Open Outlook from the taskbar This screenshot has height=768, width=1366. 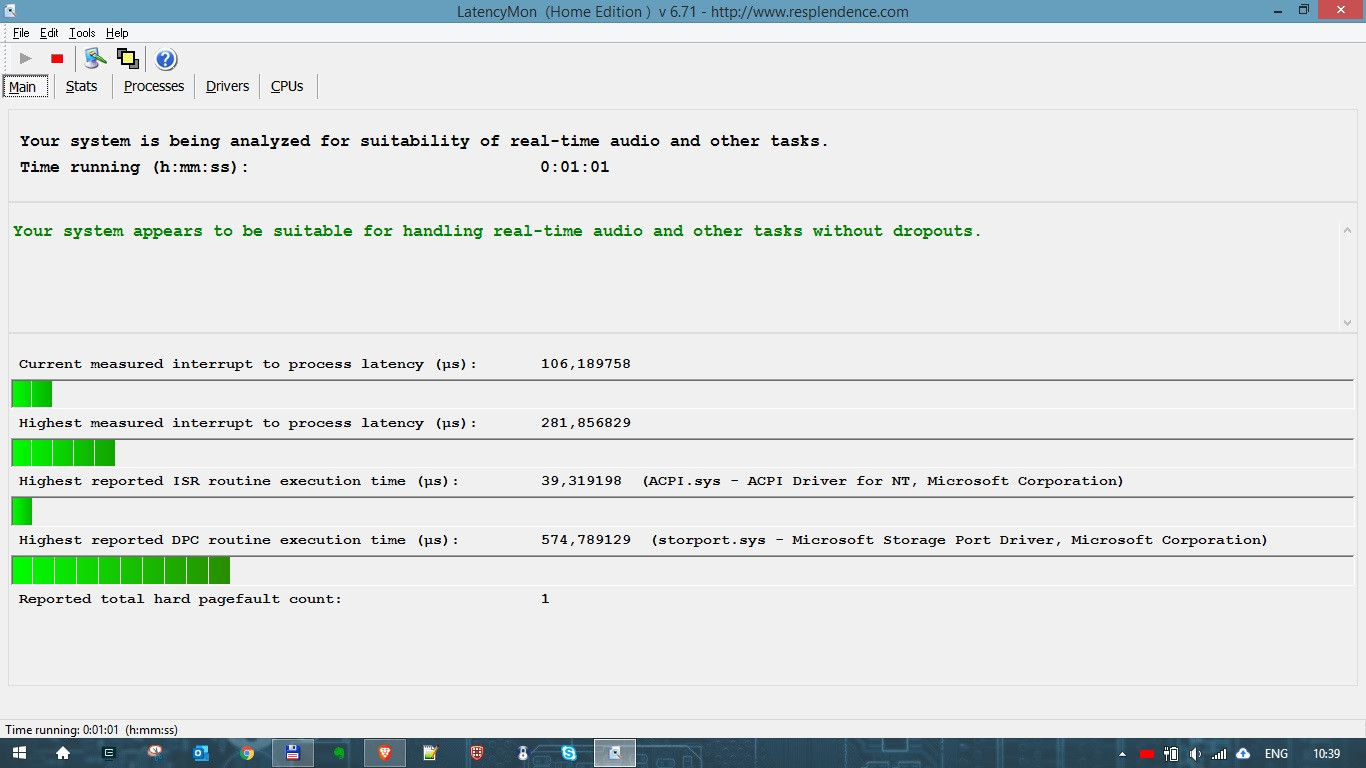[201, 753]
